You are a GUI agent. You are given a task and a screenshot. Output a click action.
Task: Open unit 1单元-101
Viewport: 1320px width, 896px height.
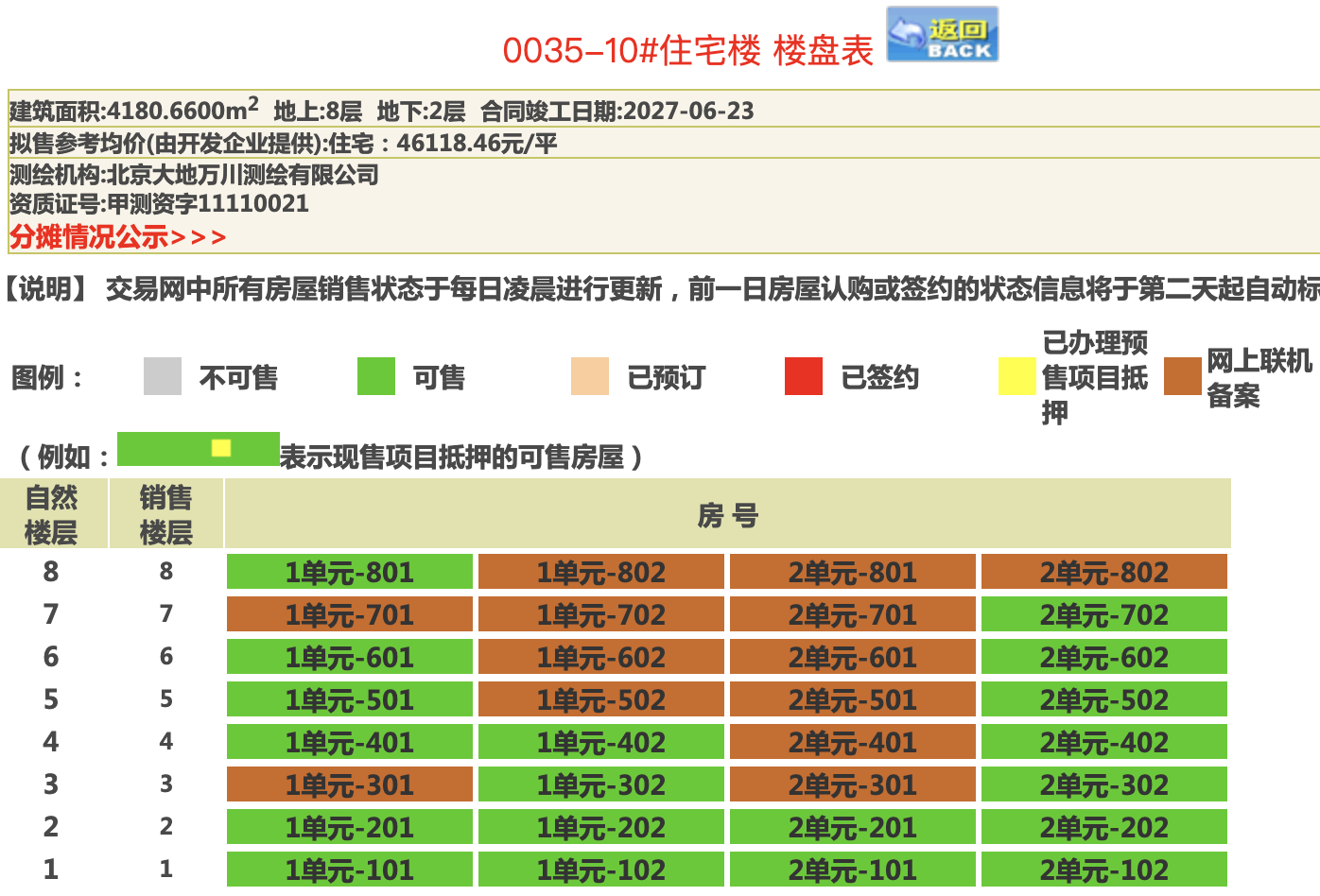point(349,870)
